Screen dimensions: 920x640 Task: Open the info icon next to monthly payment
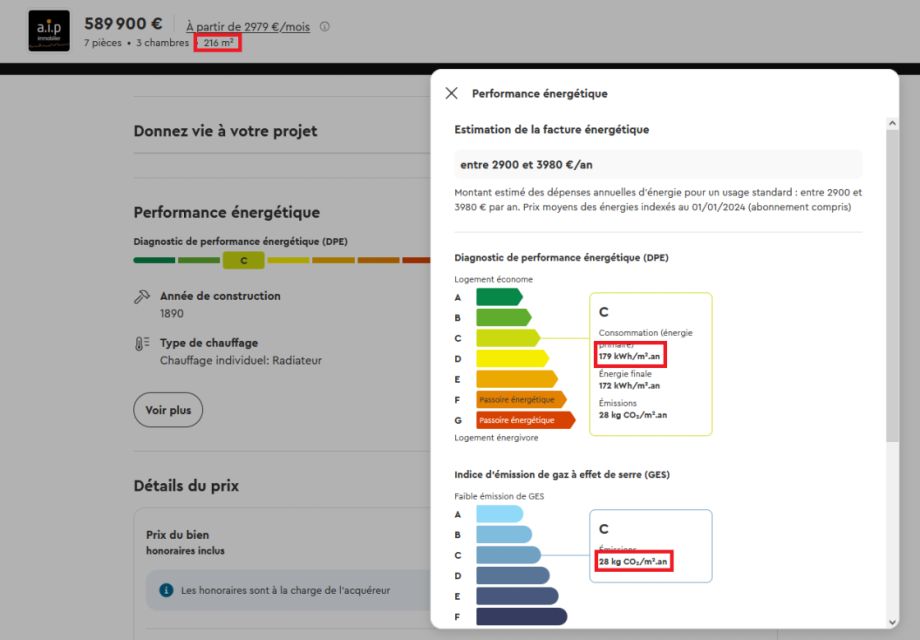(x=324, y=26)
